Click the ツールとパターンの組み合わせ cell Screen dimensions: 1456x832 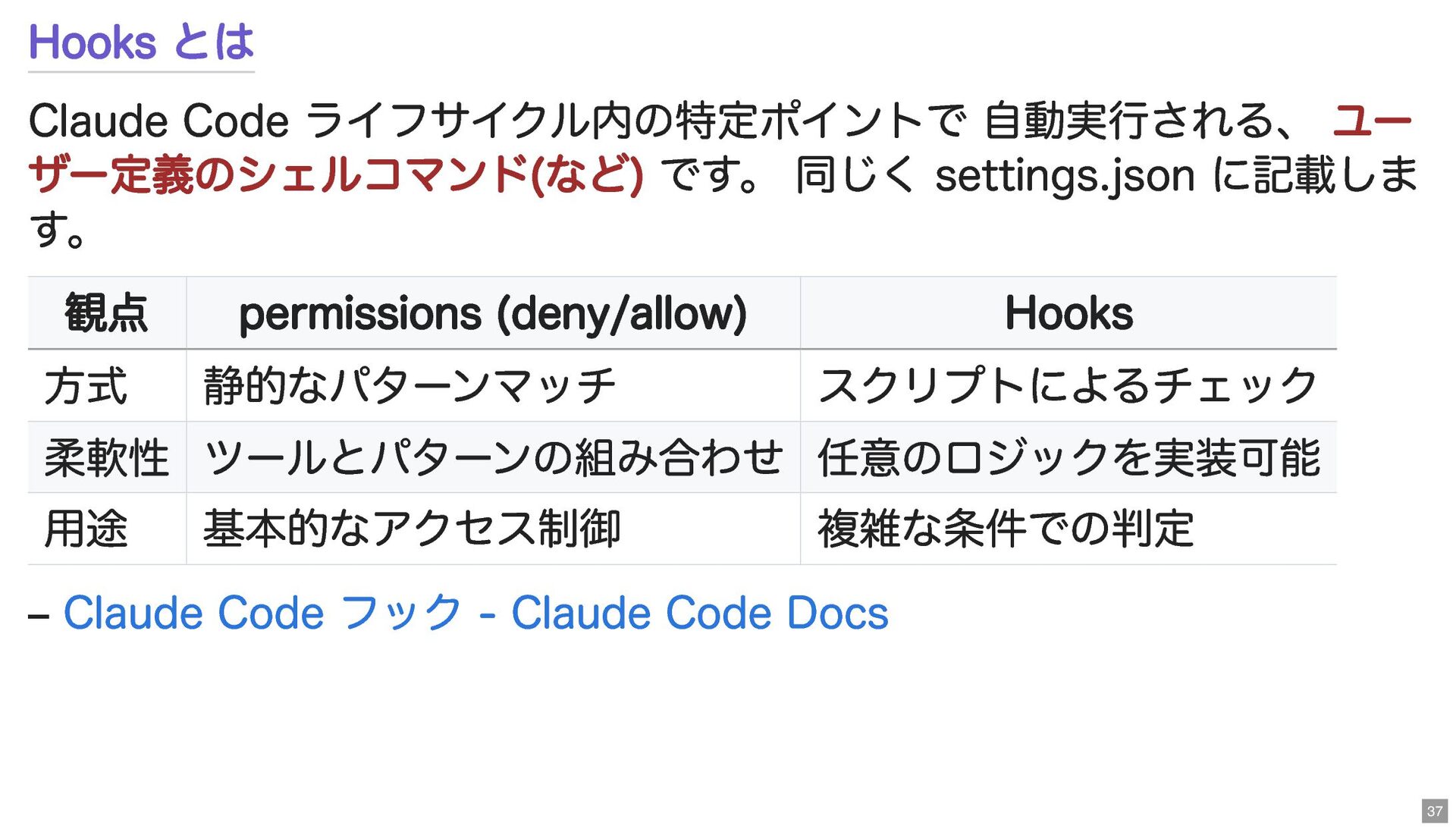point(493,457)
